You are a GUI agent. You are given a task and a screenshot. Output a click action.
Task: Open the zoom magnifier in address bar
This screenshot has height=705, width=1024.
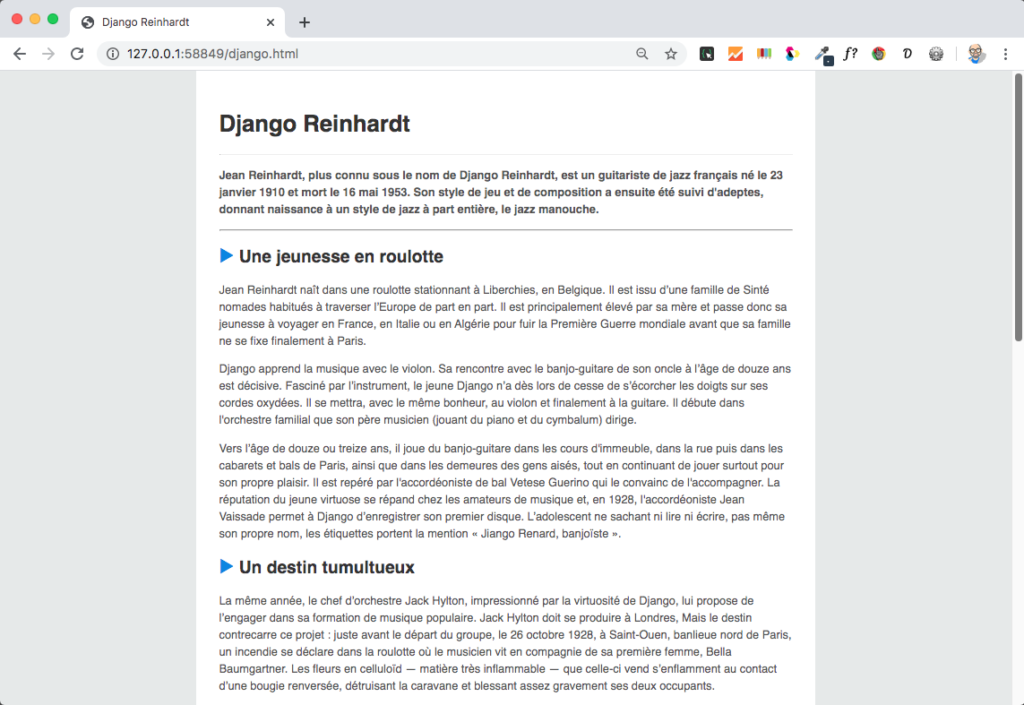point(642,54)
